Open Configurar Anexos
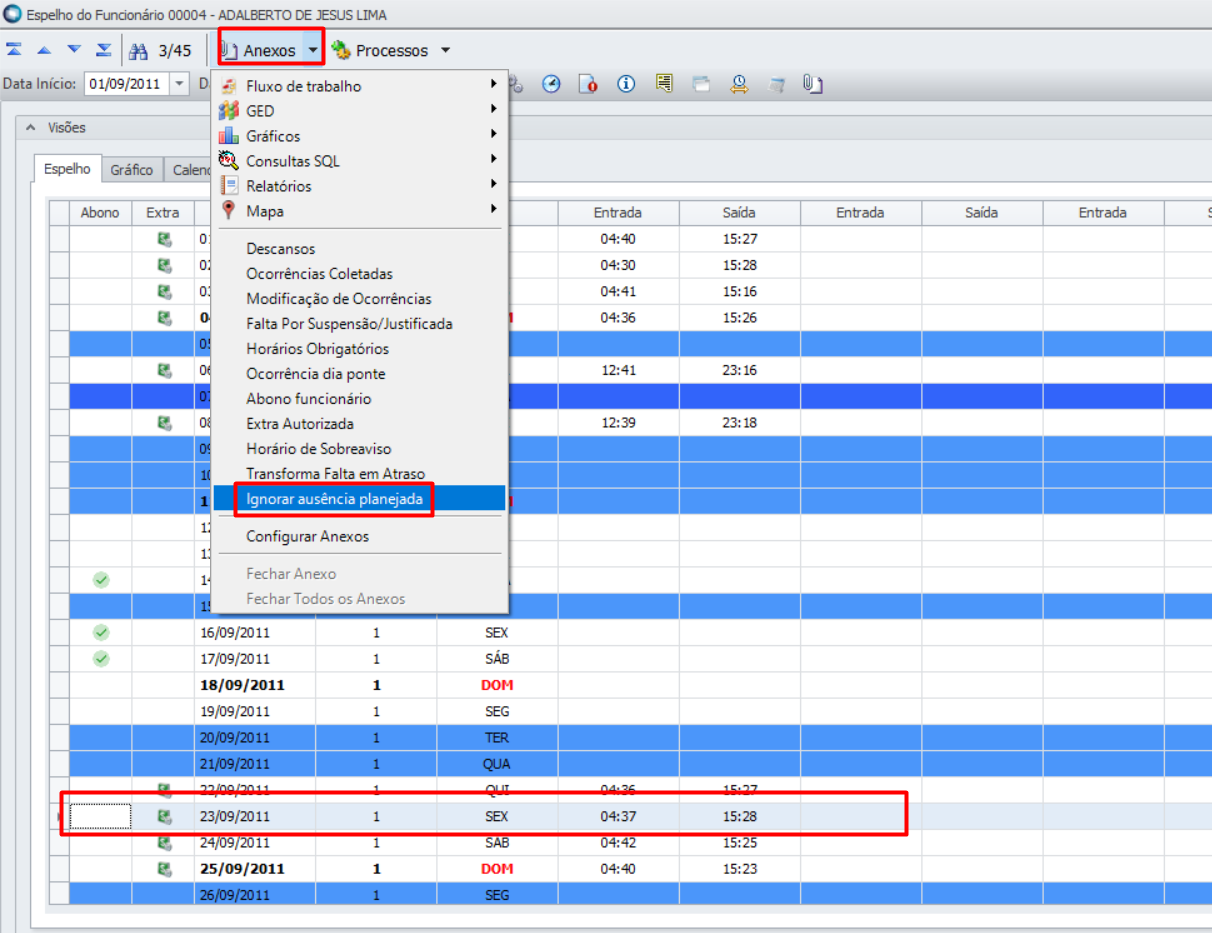Screen dimensions: 1212x933 [x=361, y=536]
